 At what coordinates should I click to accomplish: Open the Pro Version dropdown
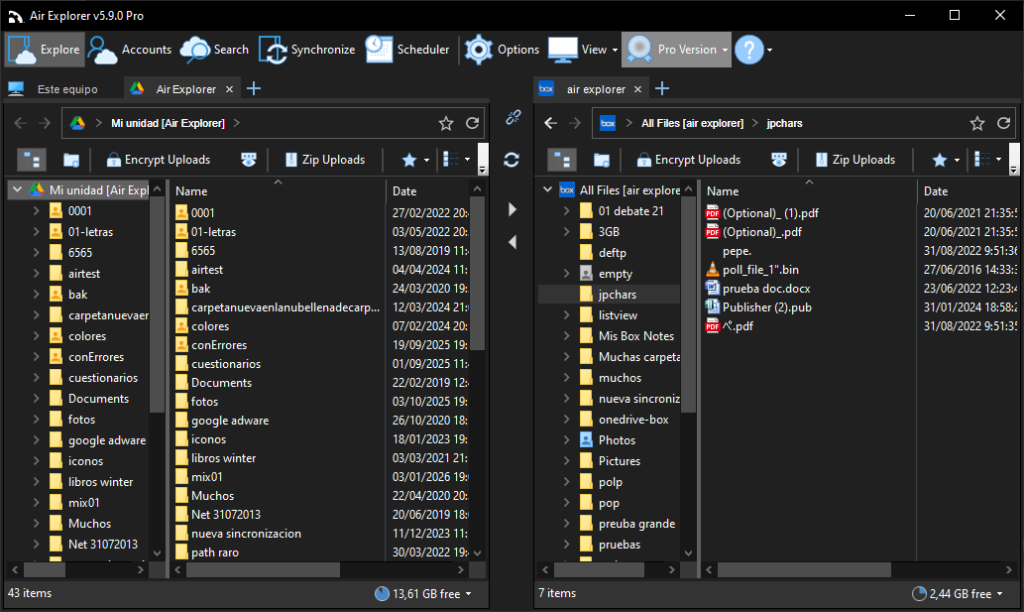click(677, 50)
